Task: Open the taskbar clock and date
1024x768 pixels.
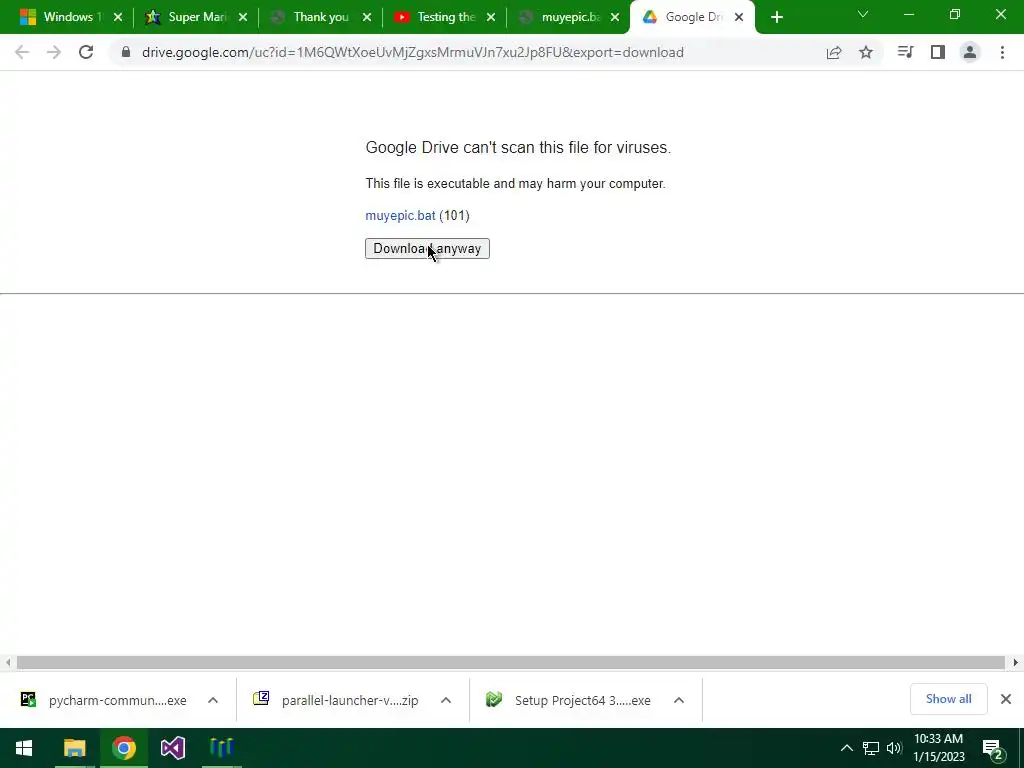Action: (938, 748)
